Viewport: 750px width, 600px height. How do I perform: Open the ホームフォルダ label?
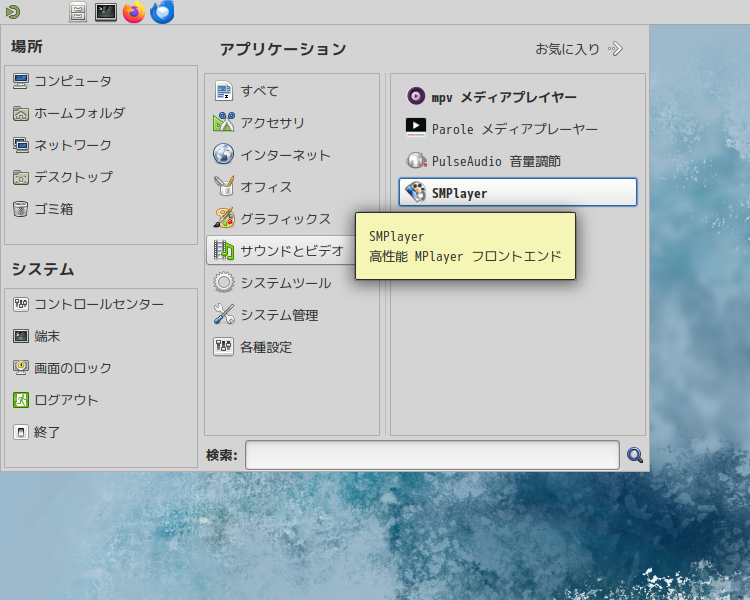tap(79, 113)
